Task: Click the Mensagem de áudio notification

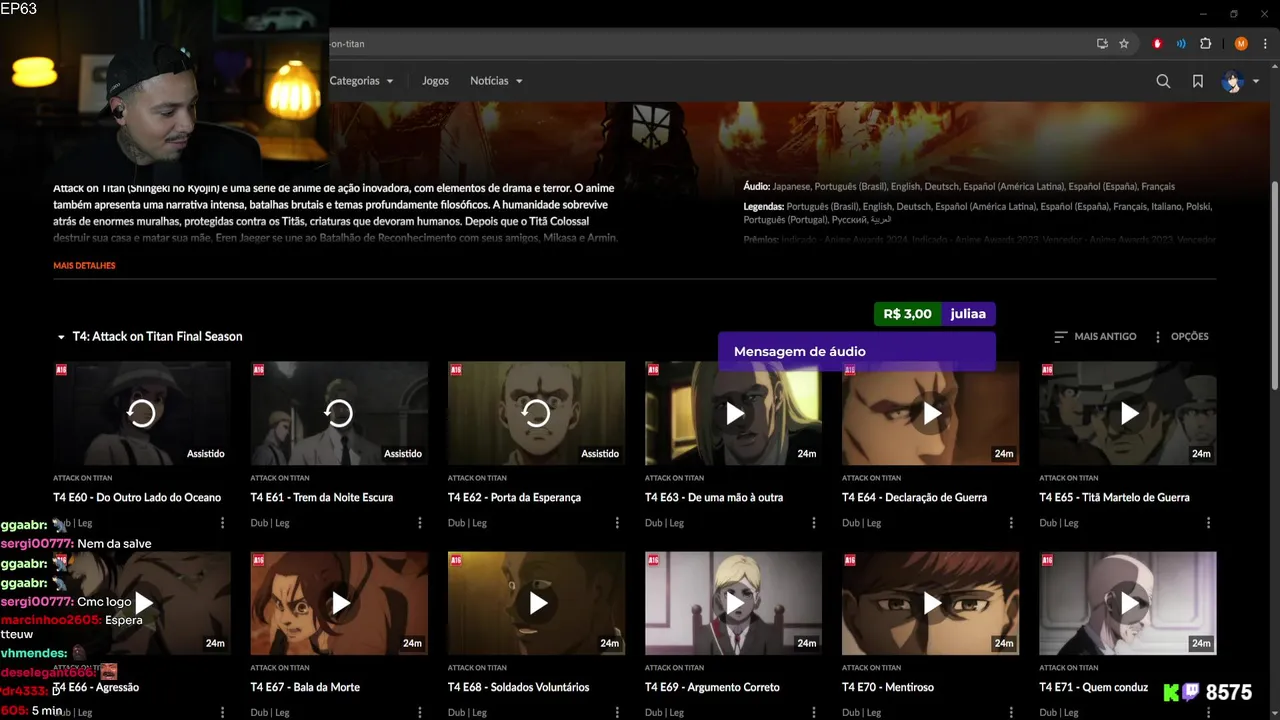Action: click(x=856, y=352)
